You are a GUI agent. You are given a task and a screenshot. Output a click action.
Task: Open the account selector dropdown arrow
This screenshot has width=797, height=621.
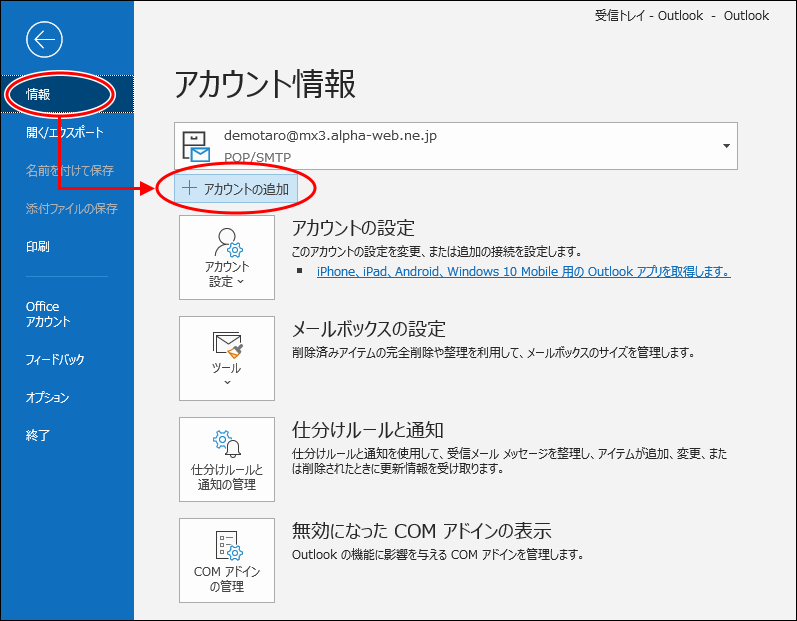[726, 146]
